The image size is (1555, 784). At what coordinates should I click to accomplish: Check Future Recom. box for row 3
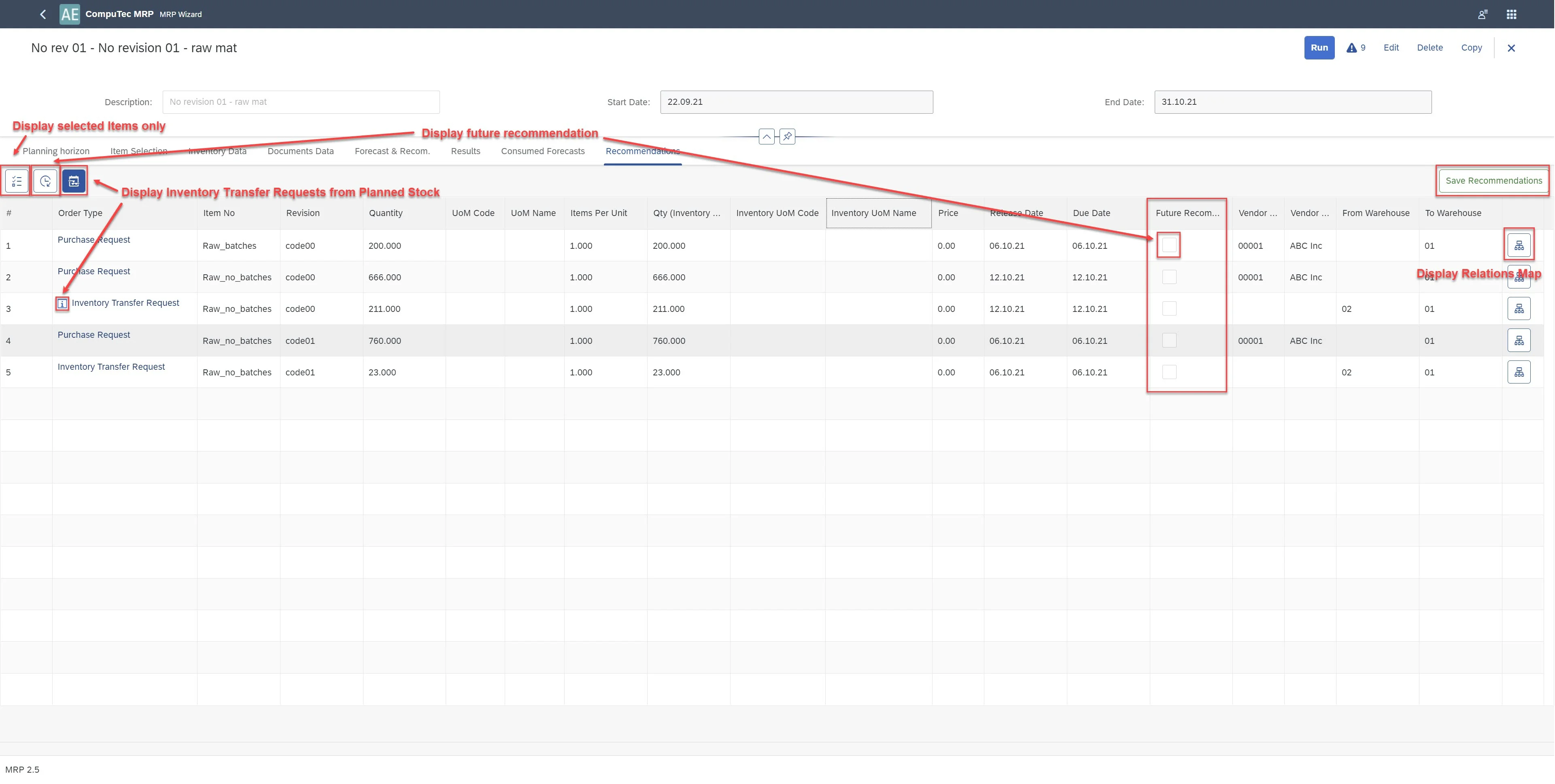1169,308
